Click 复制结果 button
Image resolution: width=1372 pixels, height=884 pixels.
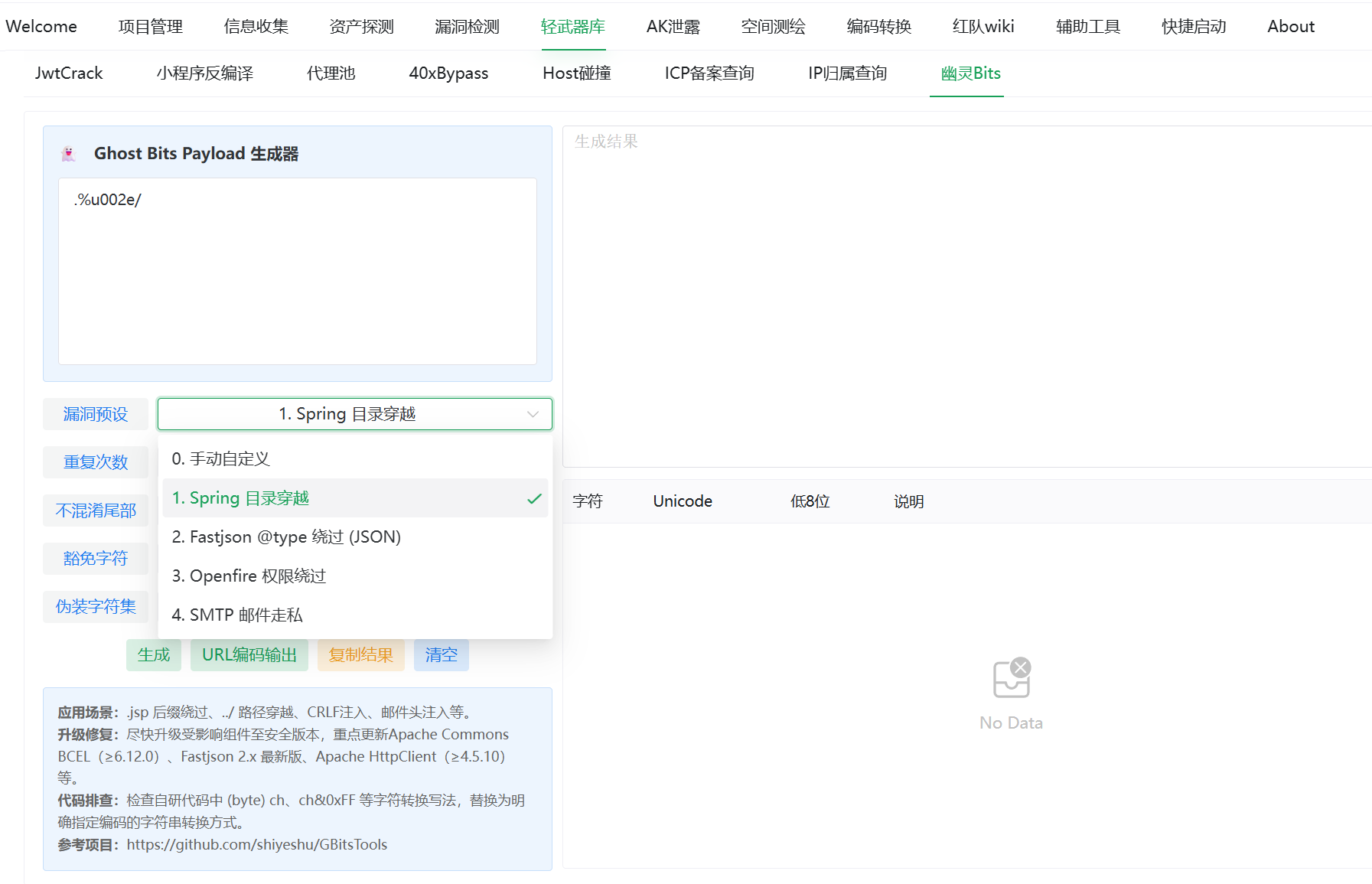(x=361, y=655)
